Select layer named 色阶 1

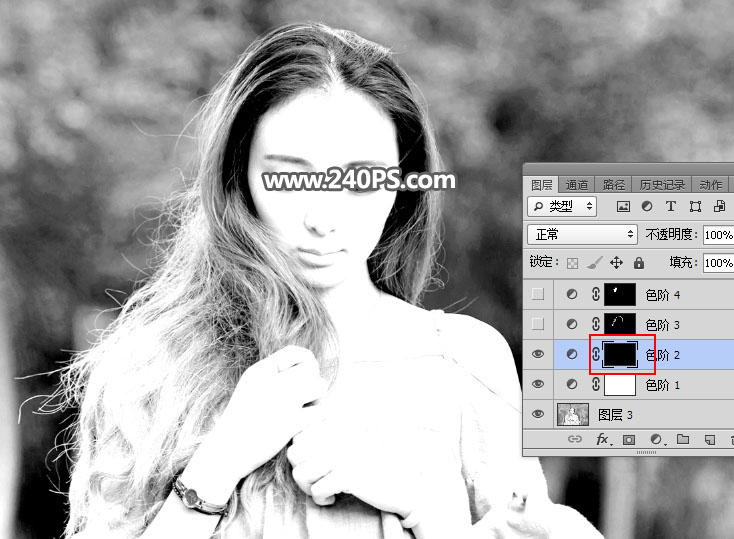tap(662, 385)
